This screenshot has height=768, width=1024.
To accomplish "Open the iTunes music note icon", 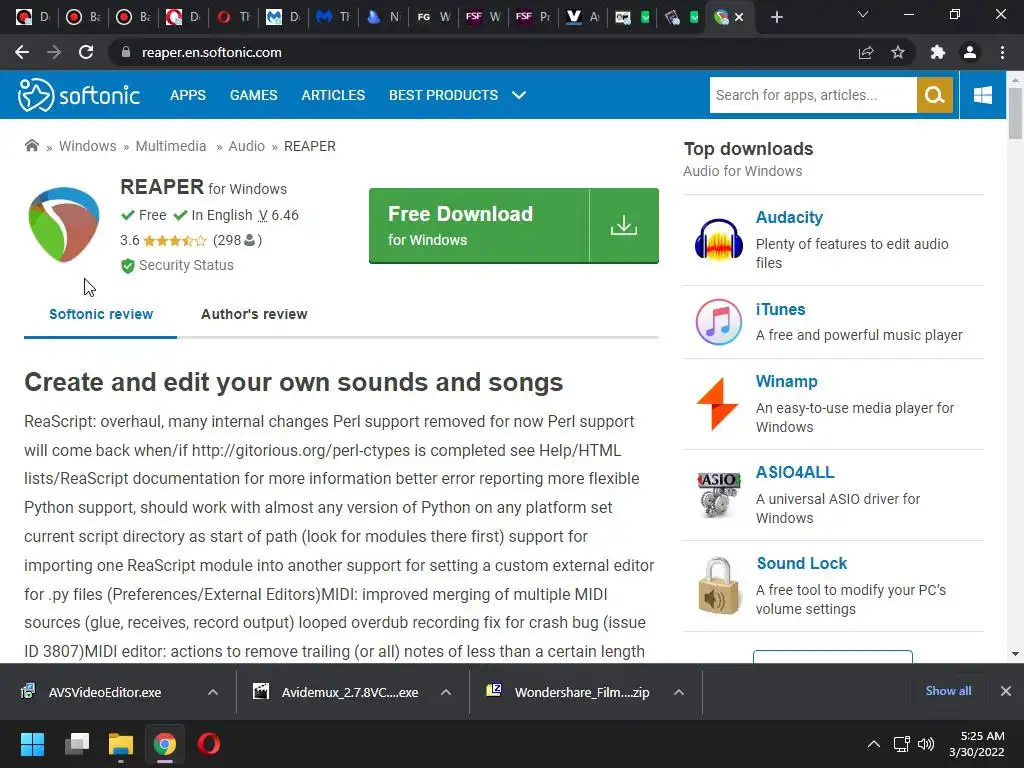I will tap(718, 322).
